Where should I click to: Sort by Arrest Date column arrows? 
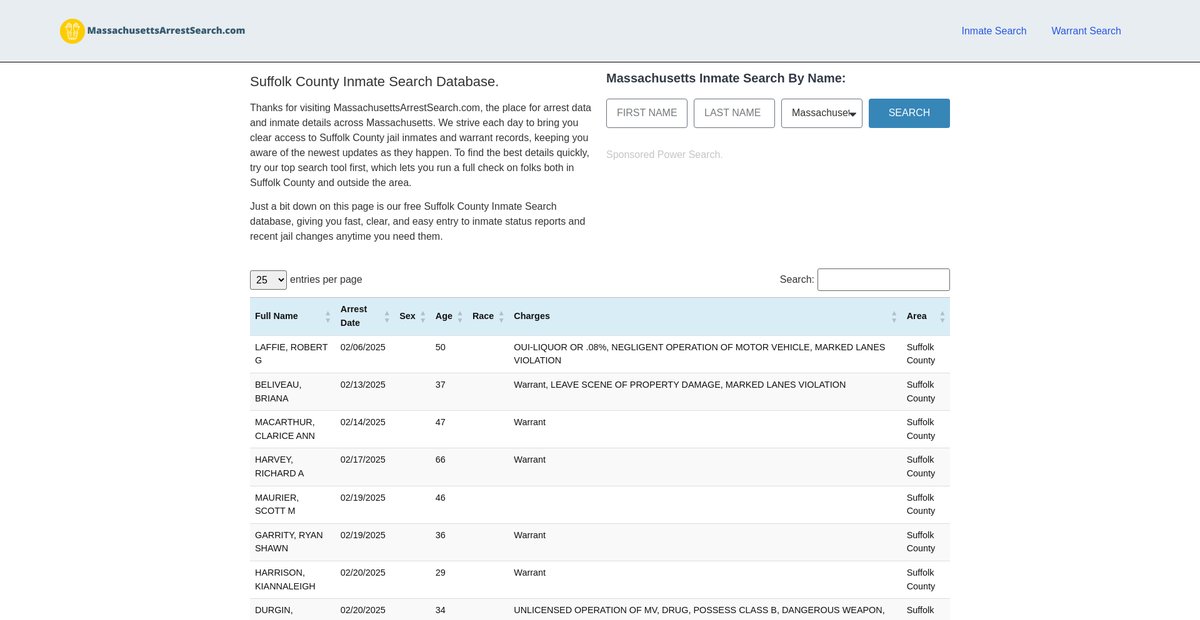coord(387,316)
